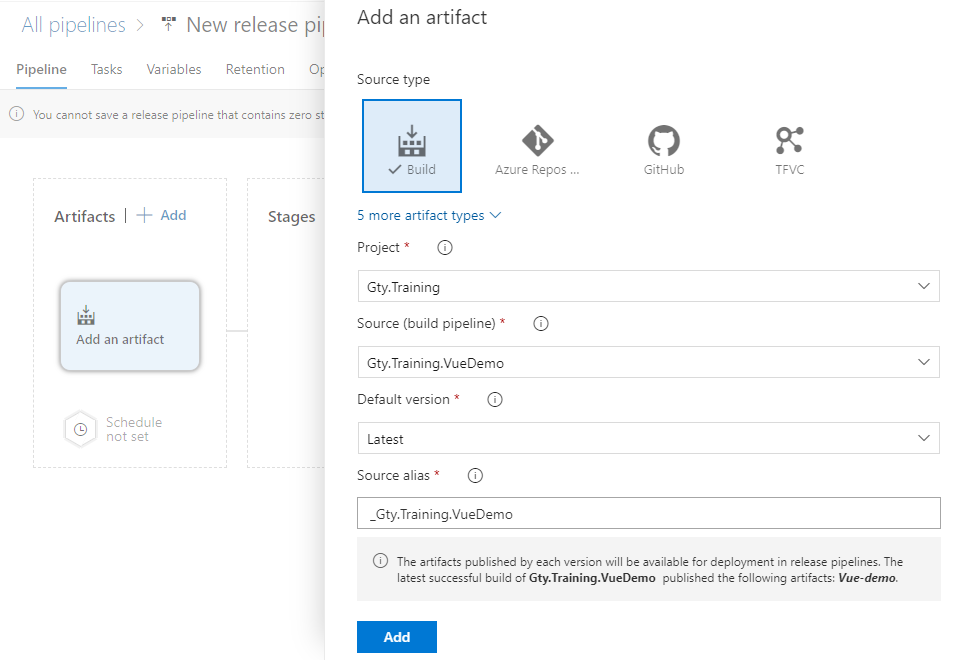Expand the Default version Latest dropdown
The height and width of the screenshot is (660, 971).
[648, 438]
